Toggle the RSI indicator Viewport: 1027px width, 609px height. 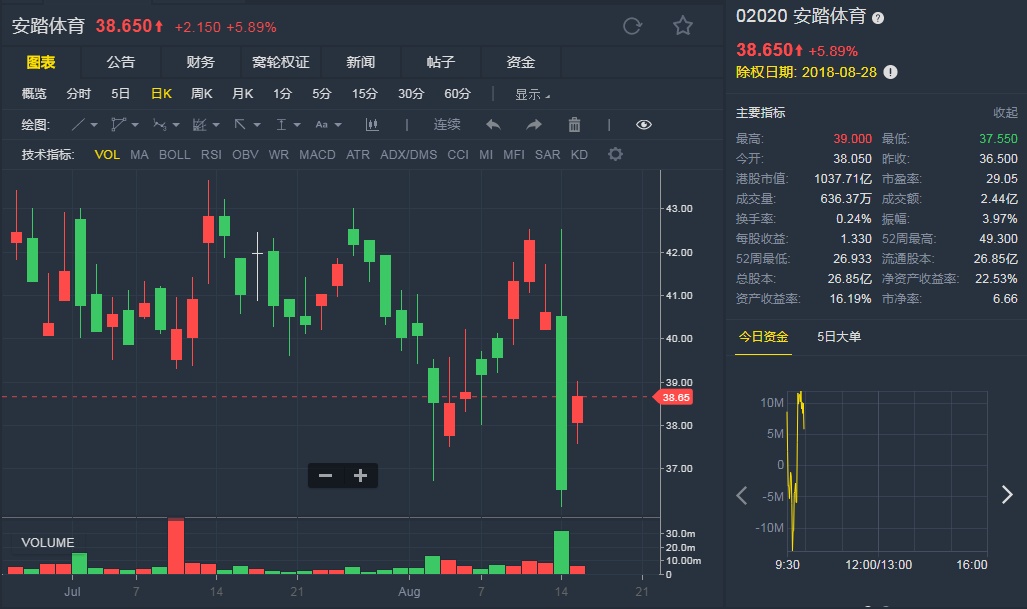(x=211, y=155)
